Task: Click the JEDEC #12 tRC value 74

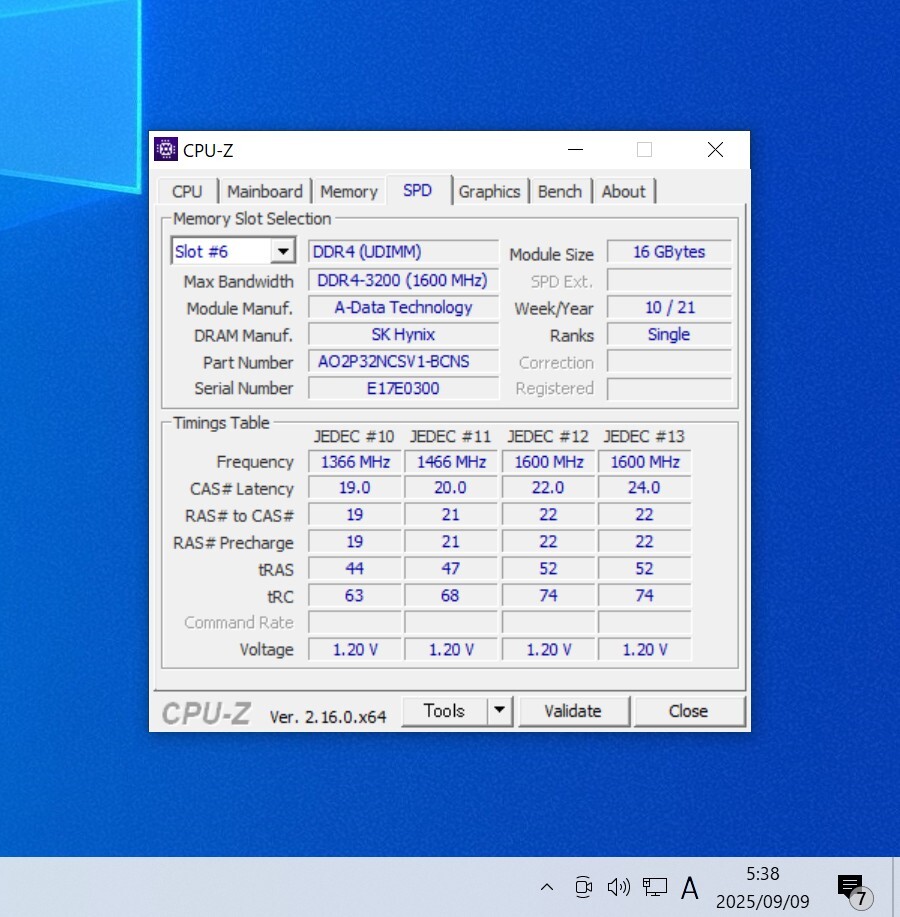Action: (x=549, y=595)
